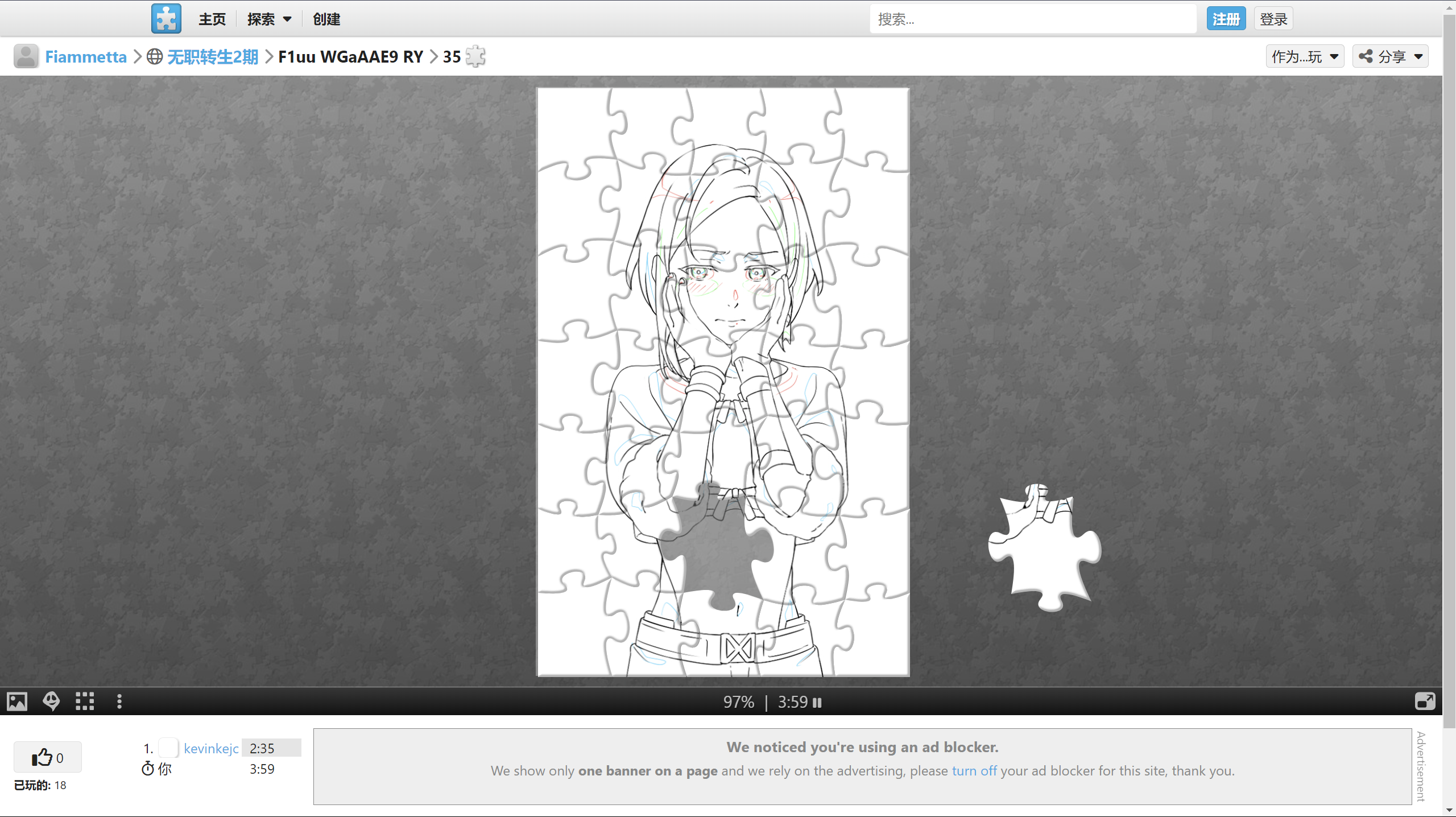Enter fullscreen mode with the expand icon

pyautogui.click(x=1425, y=701)
